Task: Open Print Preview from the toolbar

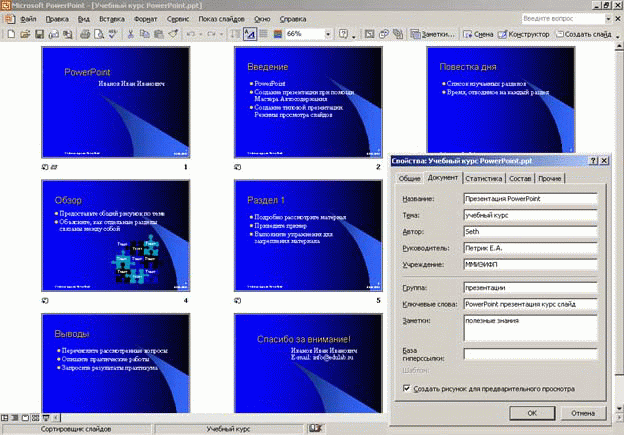Action: (x=99, y=34)
